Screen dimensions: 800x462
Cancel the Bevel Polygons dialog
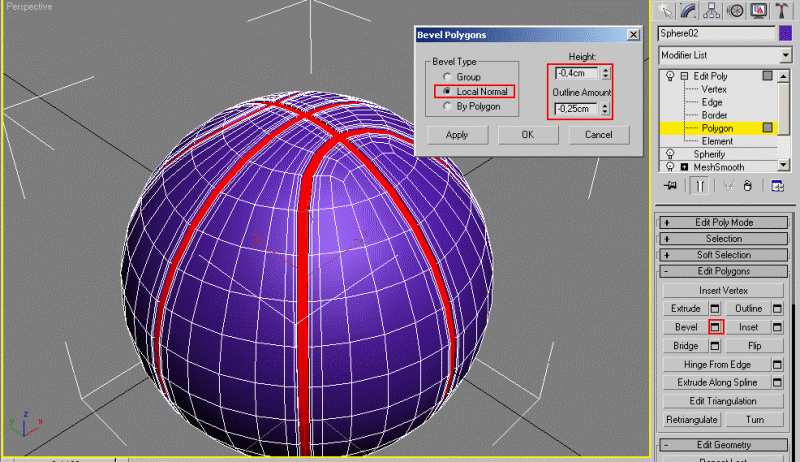click(598, 135)
